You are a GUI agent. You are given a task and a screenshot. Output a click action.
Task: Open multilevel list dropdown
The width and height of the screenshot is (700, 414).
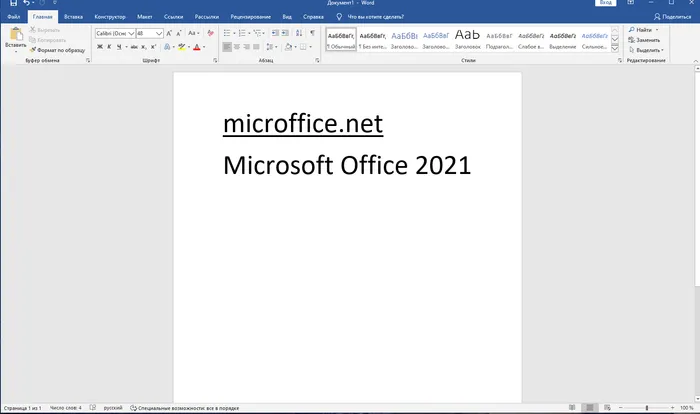pyautogui.click(x=263, y=33)
